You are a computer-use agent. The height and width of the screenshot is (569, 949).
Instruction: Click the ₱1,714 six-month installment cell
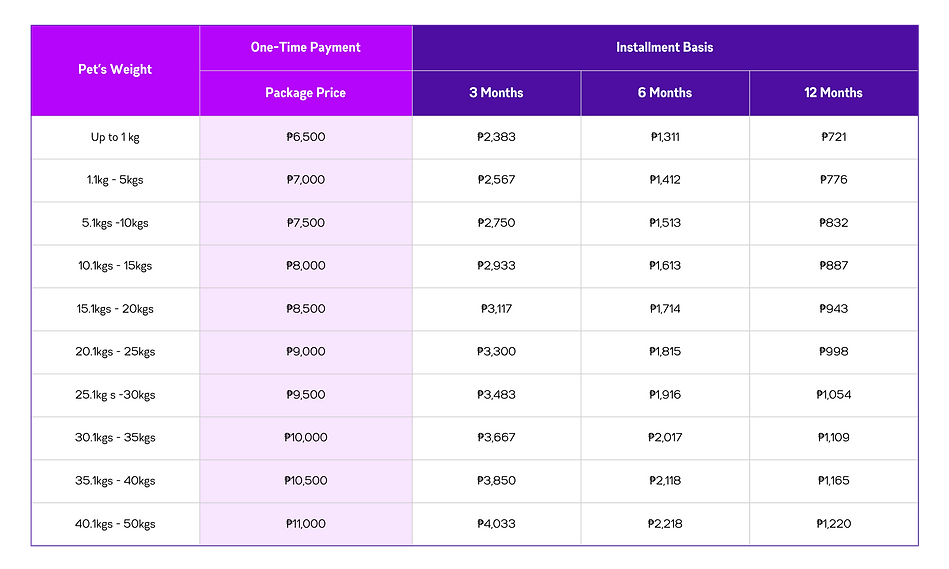pos(665,309)
